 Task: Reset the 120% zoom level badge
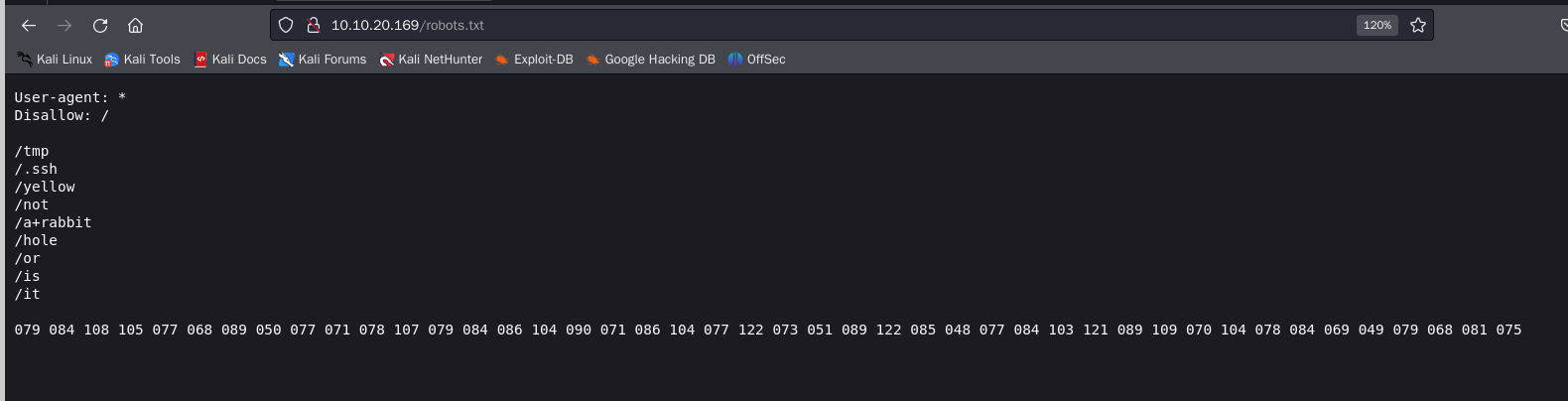pos(1377,25)
